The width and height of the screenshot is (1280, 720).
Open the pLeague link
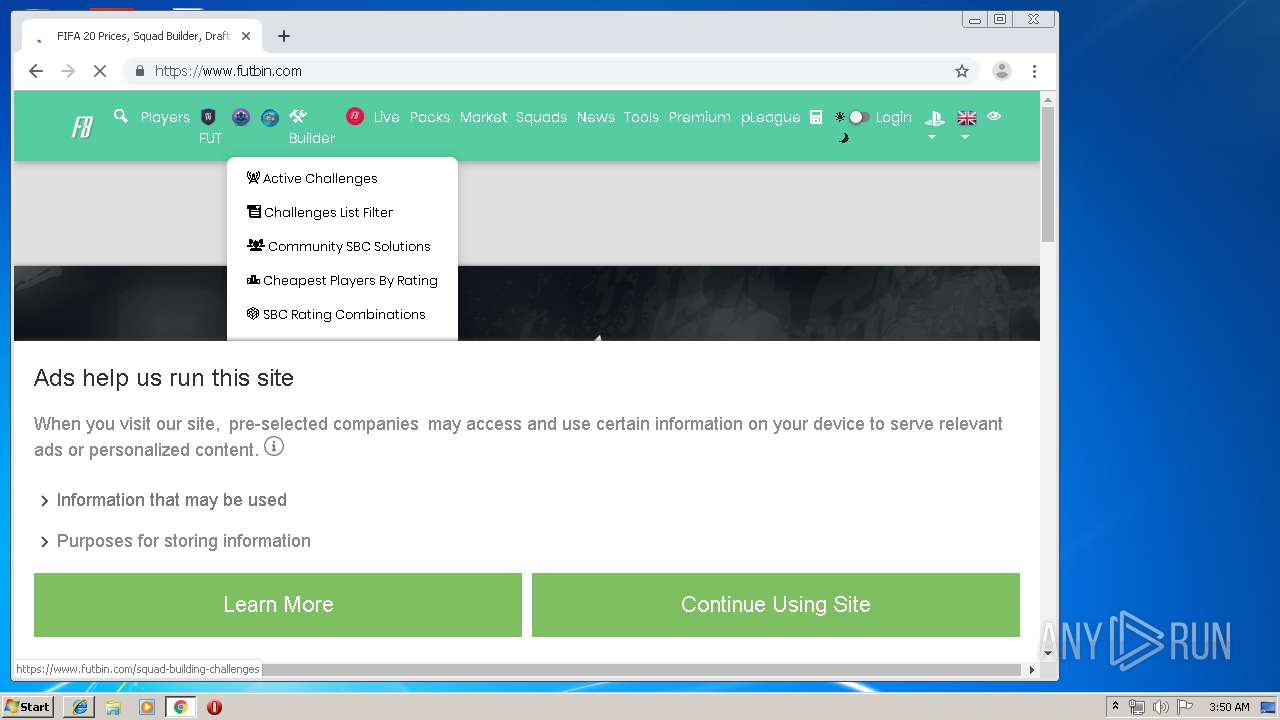pos(770,117)
